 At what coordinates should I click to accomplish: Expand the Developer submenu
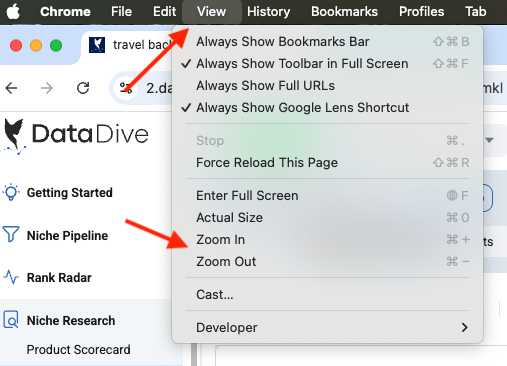coord(327,328)
